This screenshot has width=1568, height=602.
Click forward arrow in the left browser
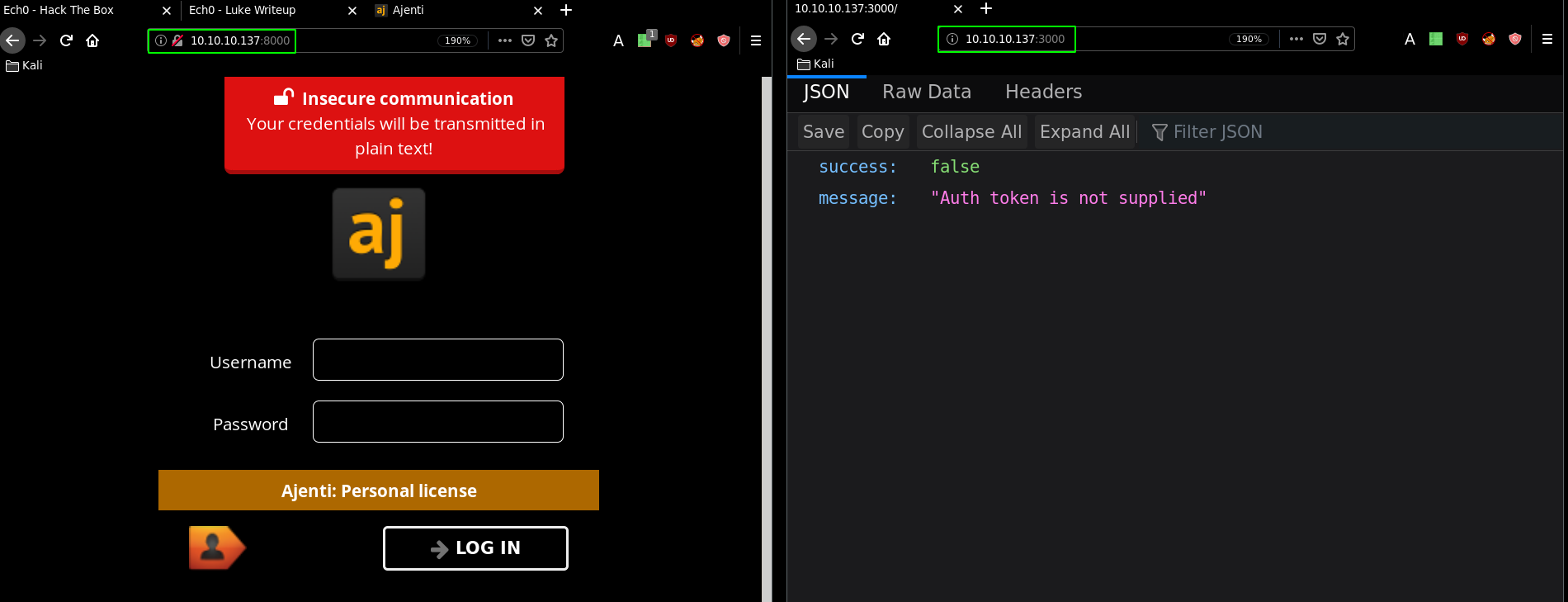(40, 40)
